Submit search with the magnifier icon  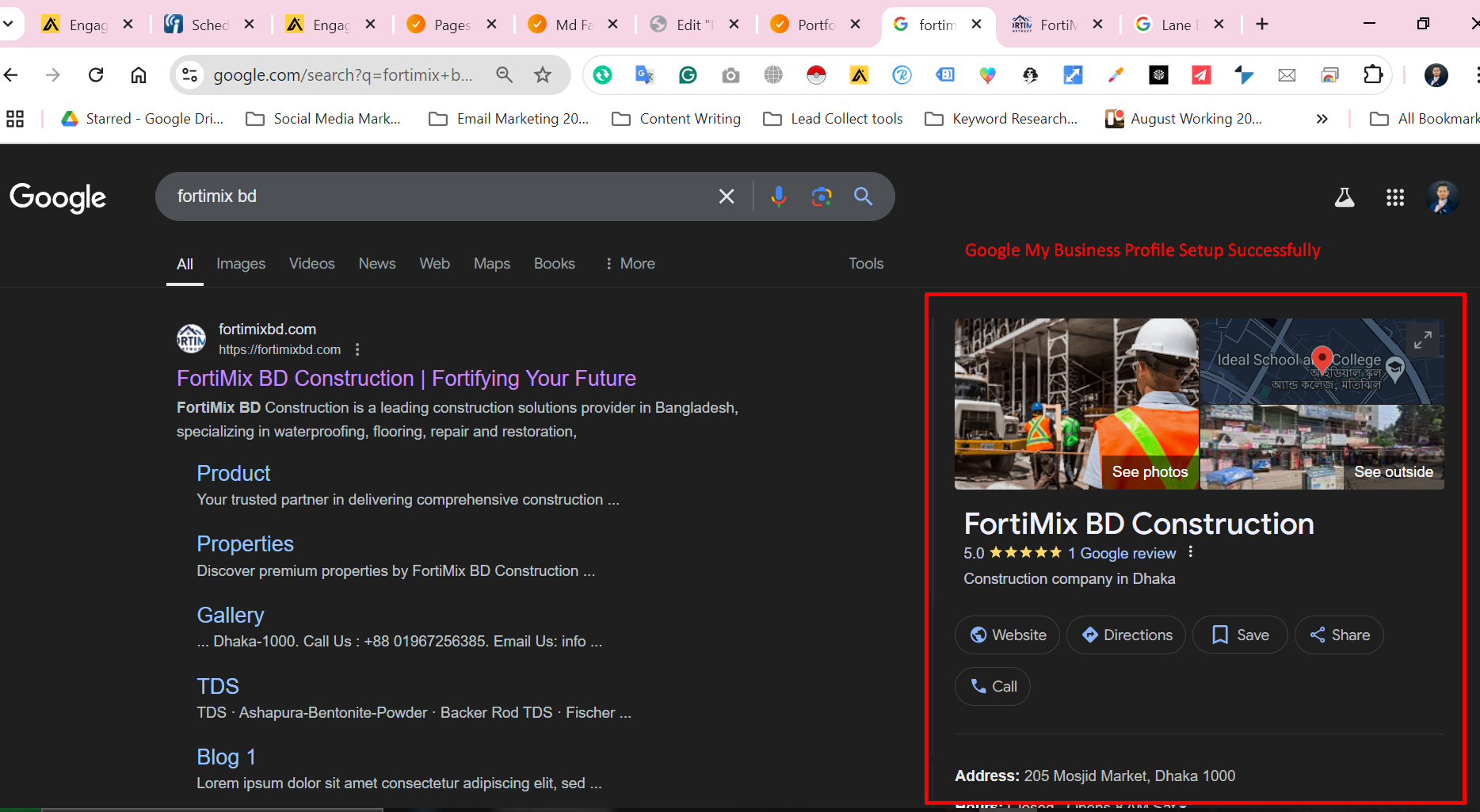864,196
